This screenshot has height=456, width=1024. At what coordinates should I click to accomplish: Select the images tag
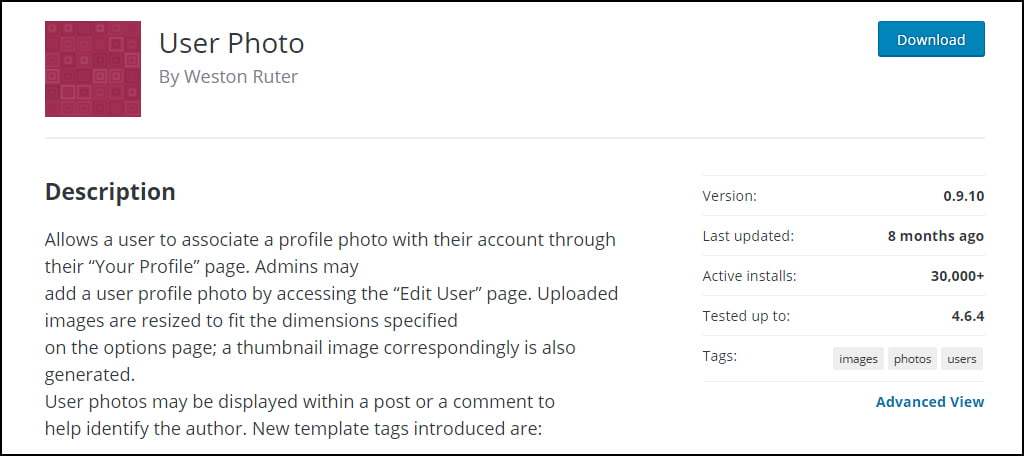858,359
